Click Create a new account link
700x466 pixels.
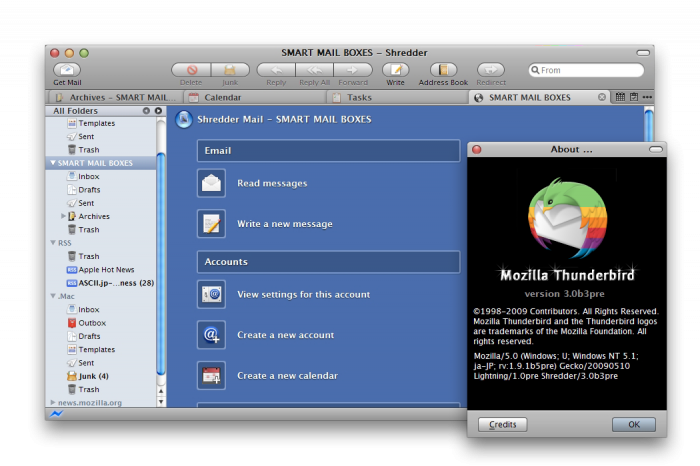pyautogui.click(x=285, y=335)
